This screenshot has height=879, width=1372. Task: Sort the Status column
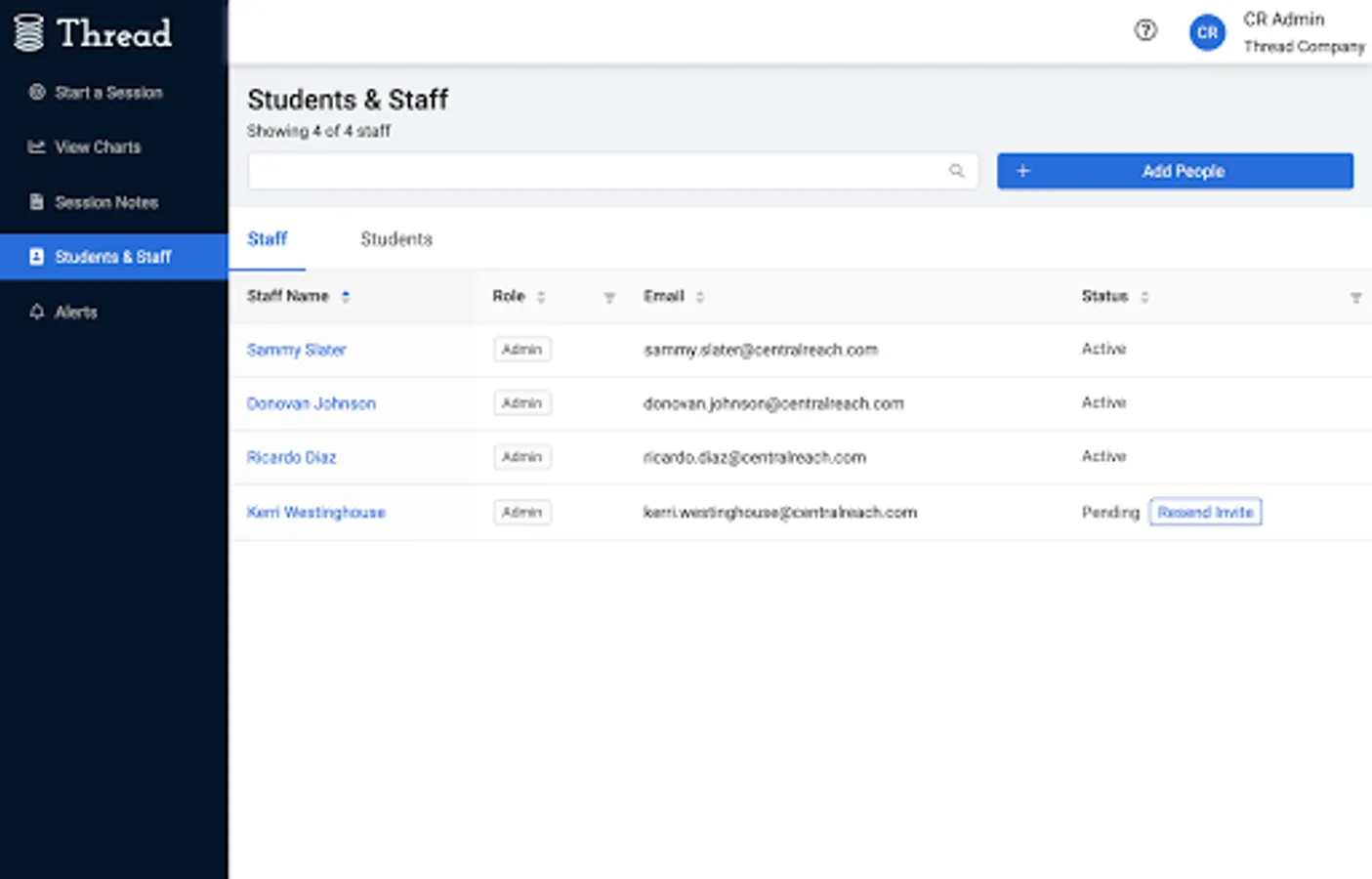point(1144,297)
